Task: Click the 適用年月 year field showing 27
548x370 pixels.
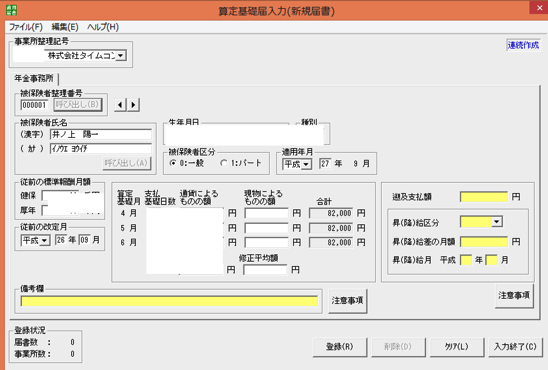Action: point(325,164)
